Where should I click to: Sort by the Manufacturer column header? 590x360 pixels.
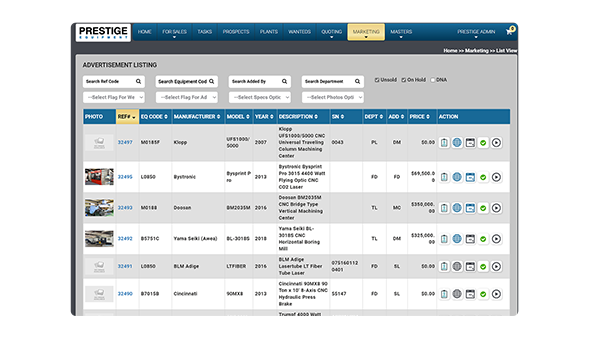197,117
